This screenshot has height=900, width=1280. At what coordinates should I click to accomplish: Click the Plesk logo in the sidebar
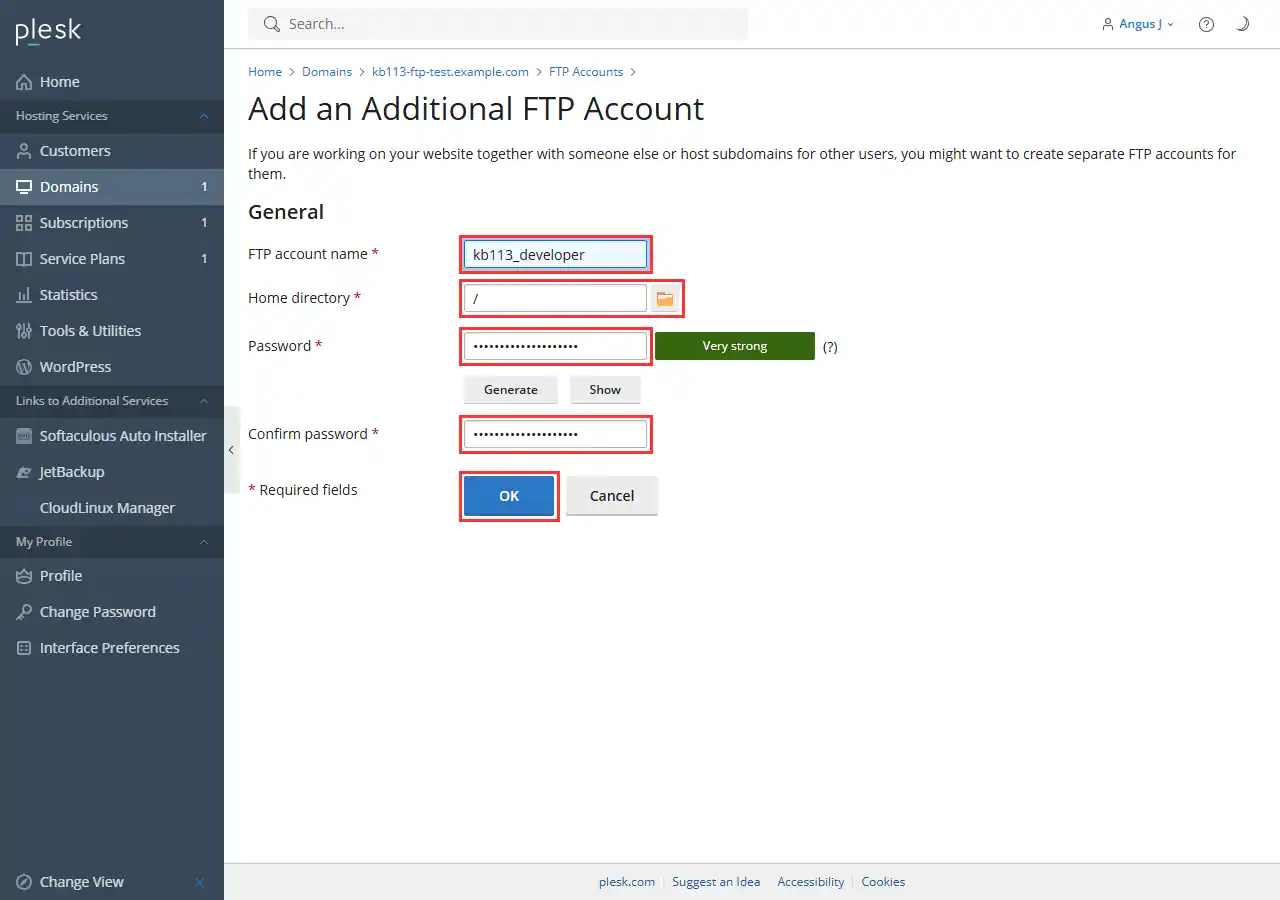coord(48,32)
